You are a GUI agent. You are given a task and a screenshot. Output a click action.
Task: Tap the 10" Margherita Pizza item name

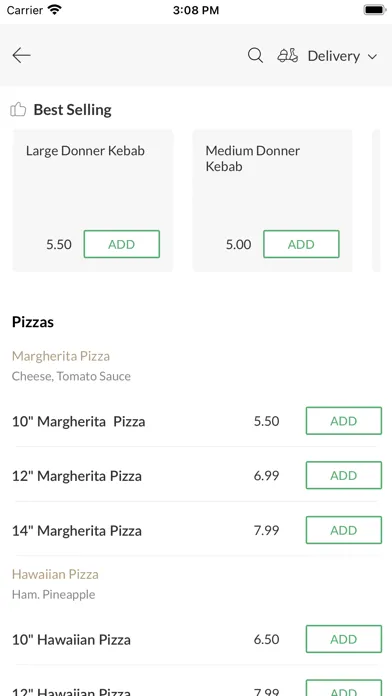click(79, 421)
